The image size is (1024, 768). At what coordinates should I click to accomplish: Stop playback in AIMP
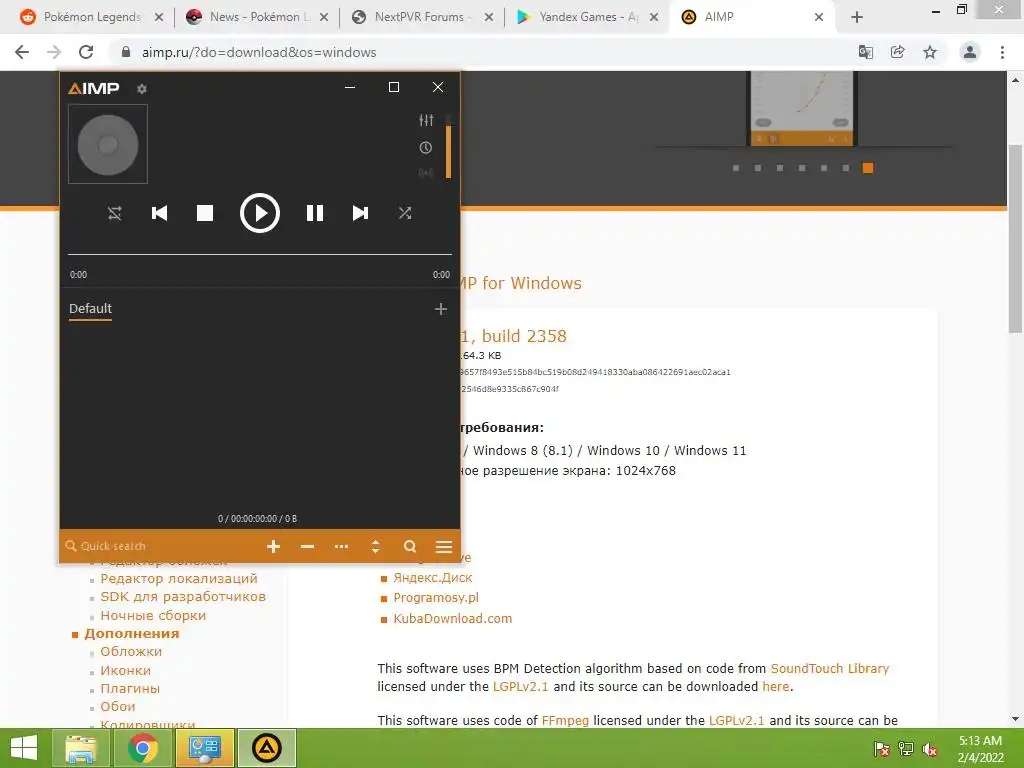205,213
